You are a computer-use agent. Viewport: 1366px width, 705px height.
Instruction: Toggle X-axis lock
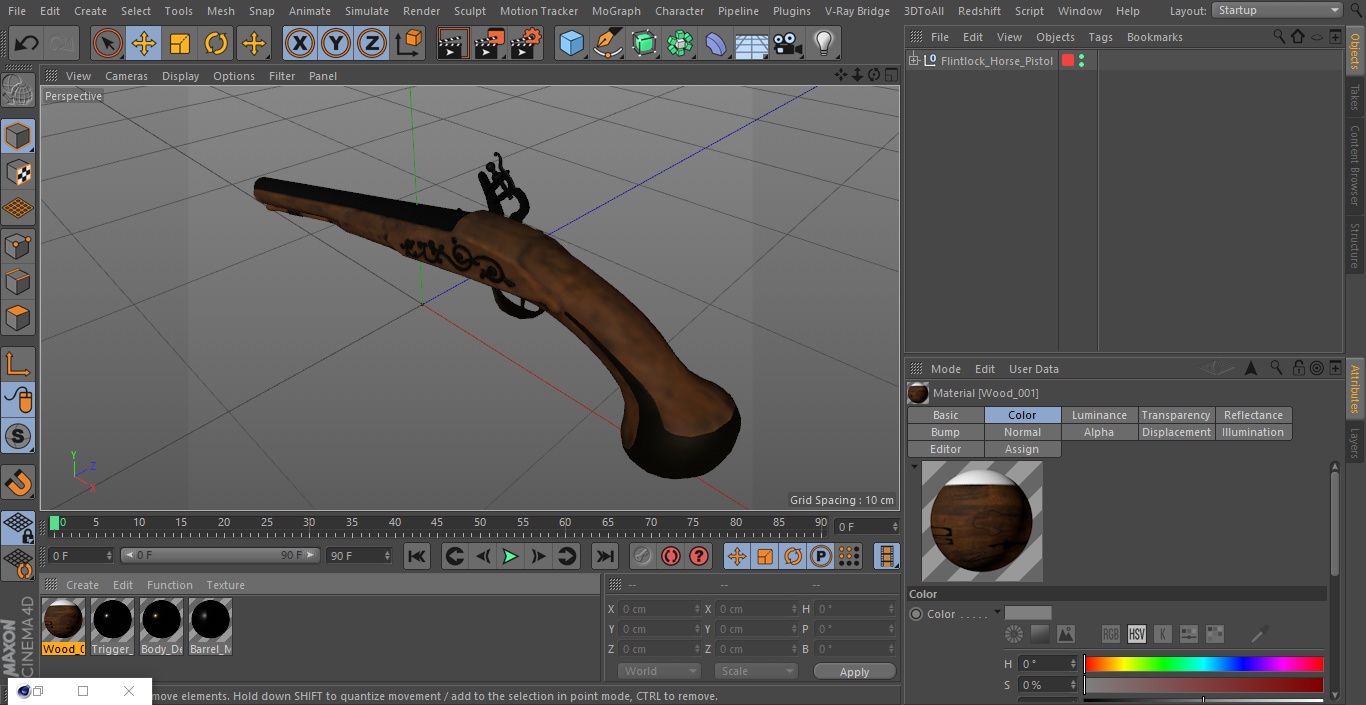(x=300, y=44)
